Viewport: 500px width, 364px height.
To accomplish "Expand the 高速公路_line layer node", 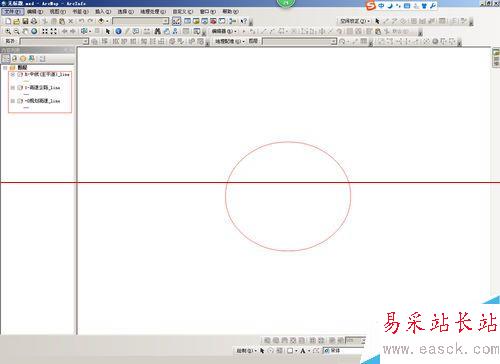I will pyautogui.click(x=13, y=88).
